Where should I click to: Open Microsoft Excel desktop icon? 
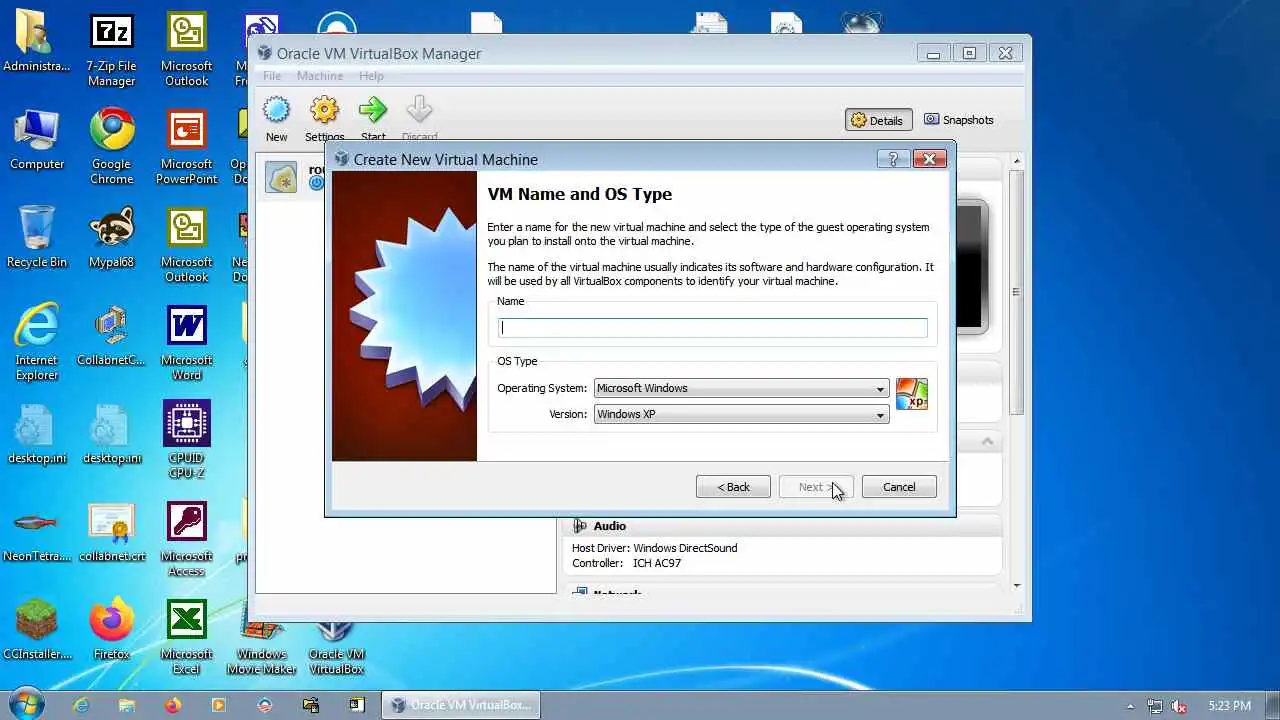pyautogui.click(x=186, y=638)
